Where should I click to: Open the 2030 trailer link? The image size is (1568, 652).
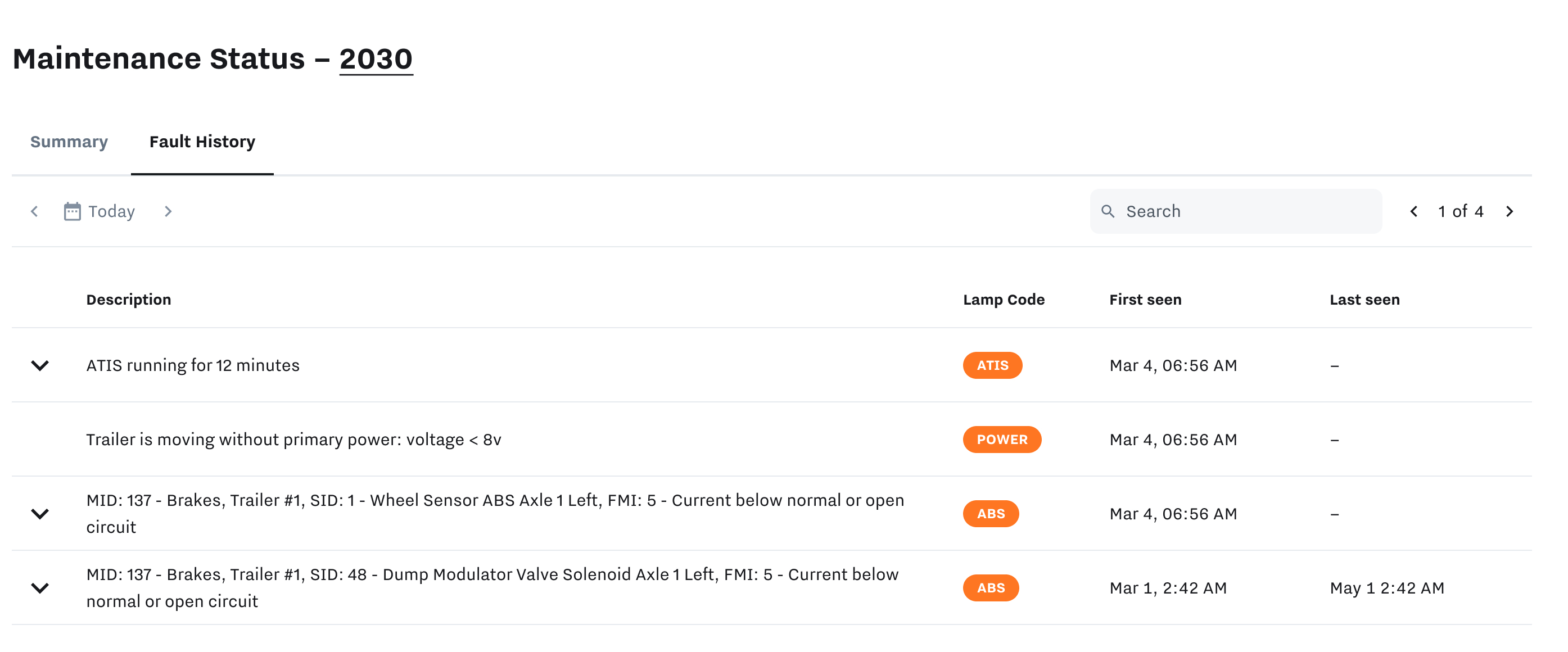[376, 59]
